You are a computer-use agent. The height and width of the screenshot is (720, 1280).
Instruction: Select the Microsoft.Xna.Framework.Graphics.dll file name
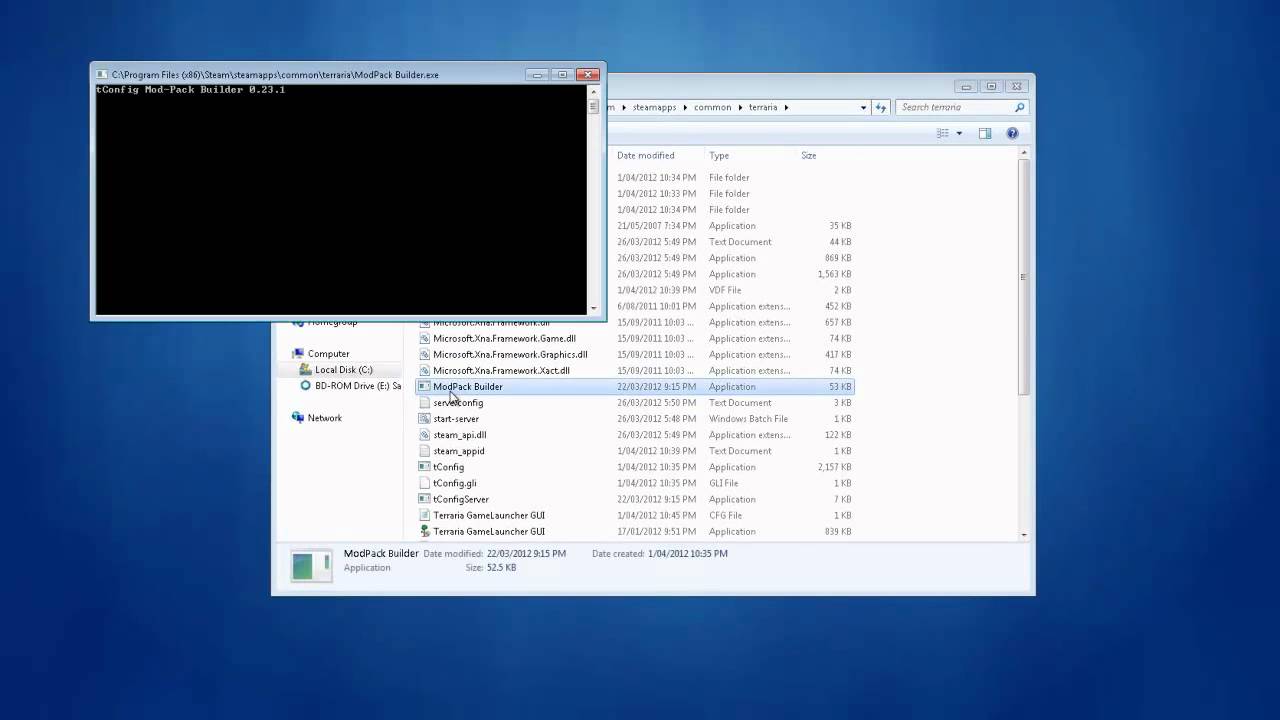pos(510,355)
